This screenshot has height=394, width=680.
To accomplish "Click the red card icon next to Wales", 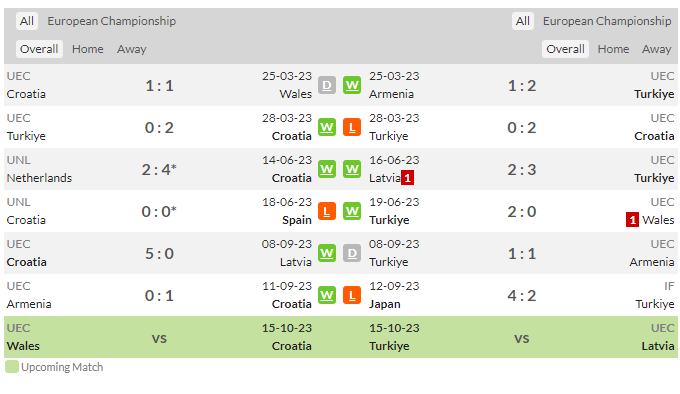I will [632, 220].
